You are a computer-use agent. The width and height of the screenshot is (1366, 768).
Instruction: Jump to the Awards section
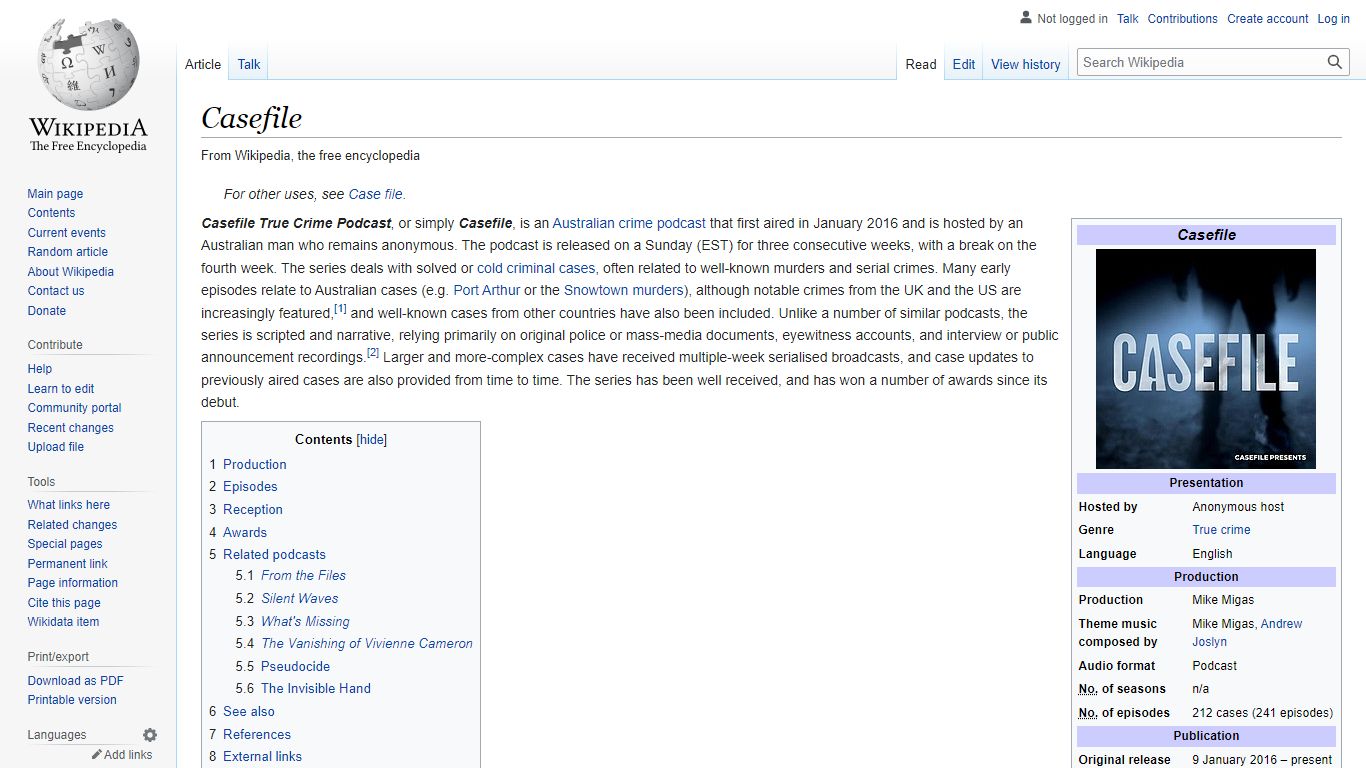click(245, 532)
